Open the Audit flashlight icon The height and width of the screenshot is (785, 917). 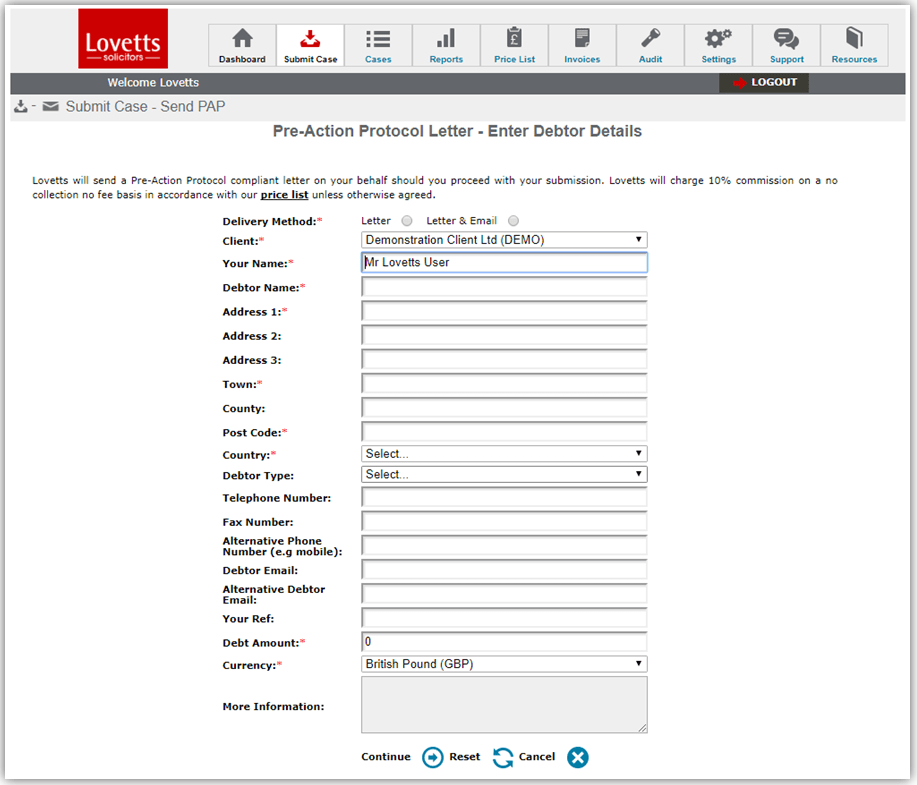click(650, 40)
